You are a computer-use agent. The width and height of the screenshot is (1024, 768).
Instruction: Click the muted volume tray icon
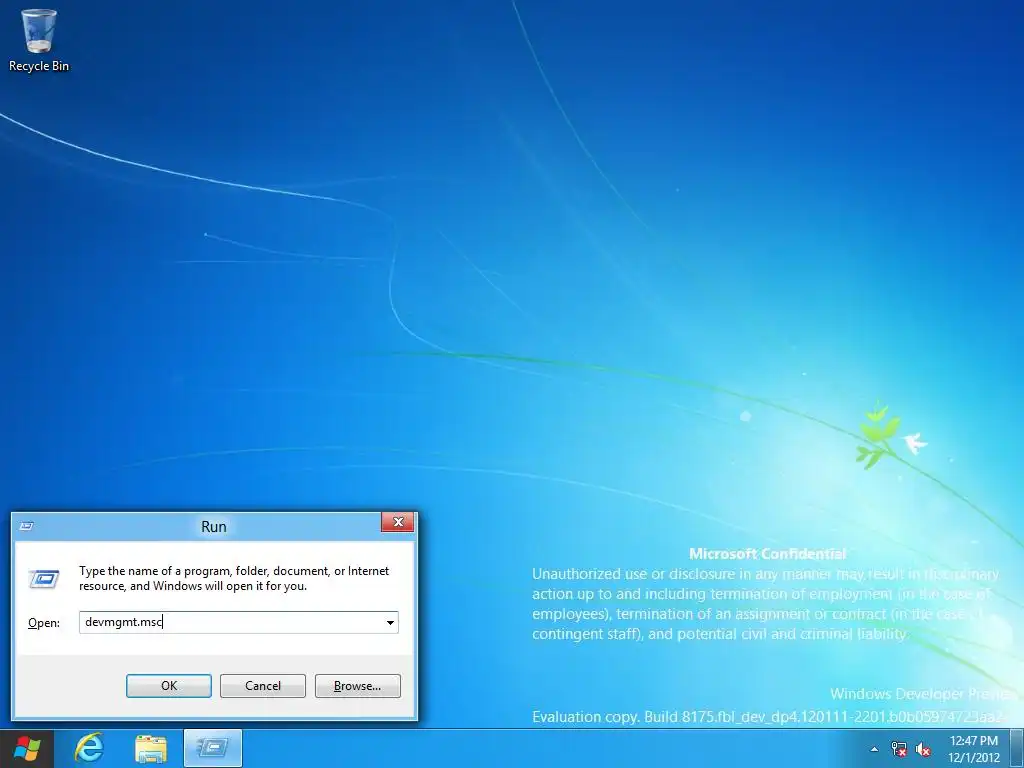coord(923,749)
